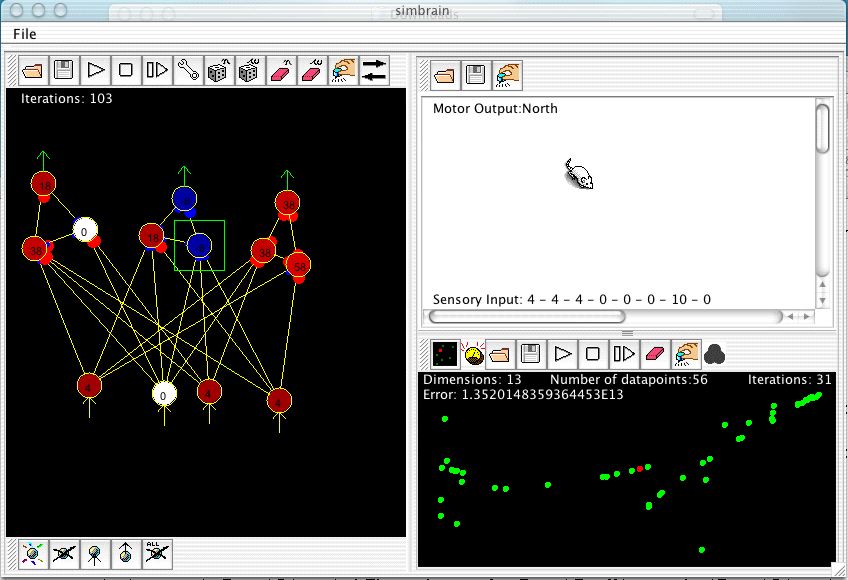
Task: Click the mouse creature in the world
Action: pyautogui.click(x=580, y=174)
